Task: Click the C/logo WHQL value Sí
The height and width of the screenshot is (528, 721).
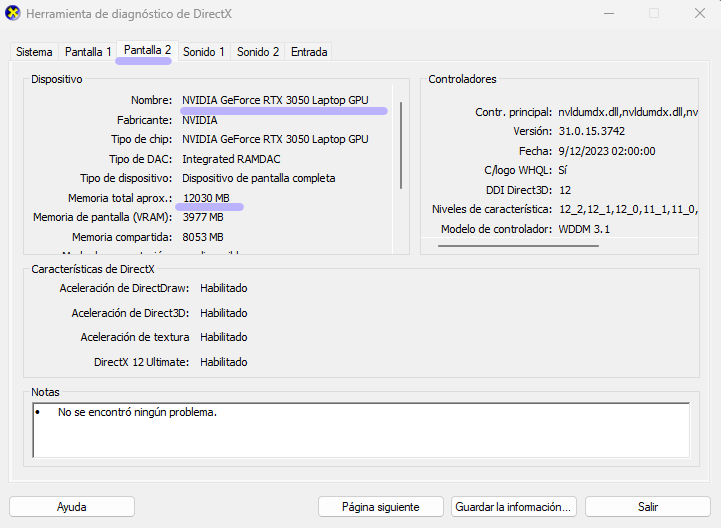Action: (x=563, y=170)
